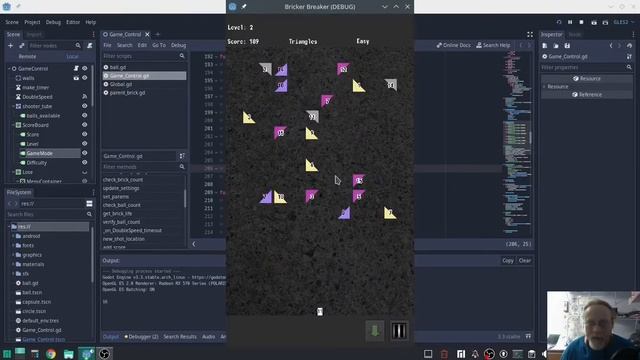Image resolution: width=640 pixels, height=360 pixels.
Task: Expand the graphics folder
Action: pos(13,255)
